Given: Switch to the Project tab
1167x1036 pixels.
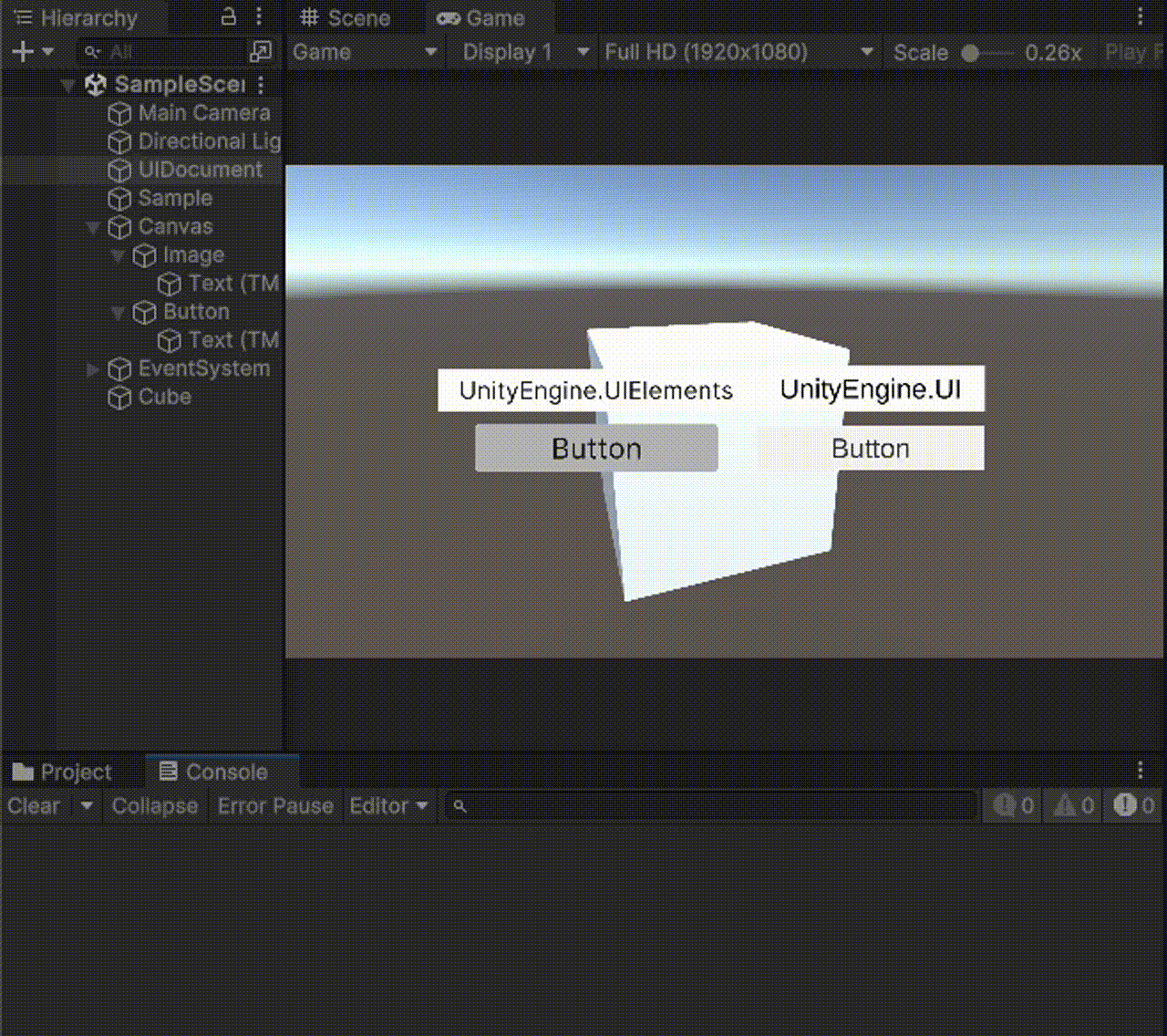Looking at the screenshot, I should [x=73, y=772].
